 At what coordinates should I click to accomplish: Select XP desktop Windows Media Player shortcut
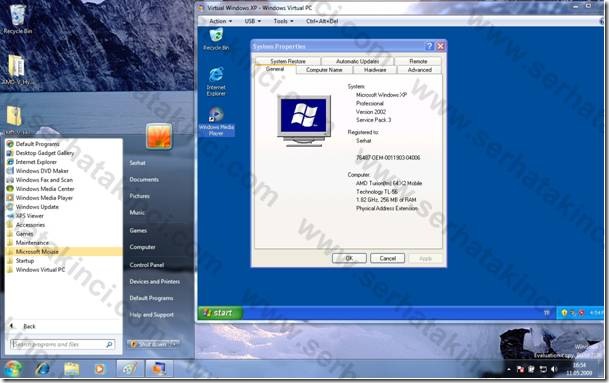pos(216,122)
